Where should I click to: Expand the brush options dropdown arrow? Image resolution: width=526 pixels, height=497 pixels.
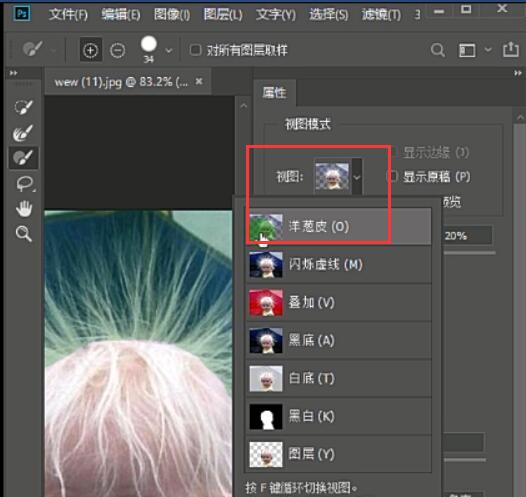click(169, 51)
